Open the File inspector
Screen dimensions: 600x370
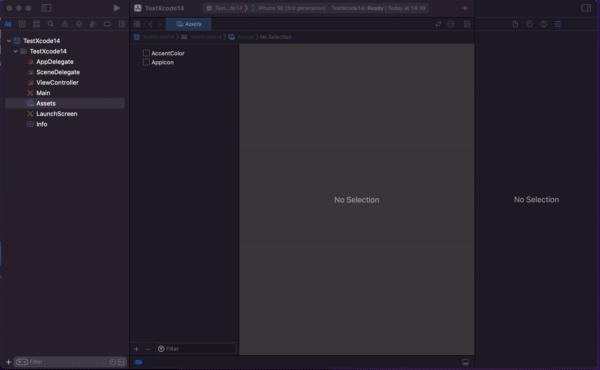point(515,24)
